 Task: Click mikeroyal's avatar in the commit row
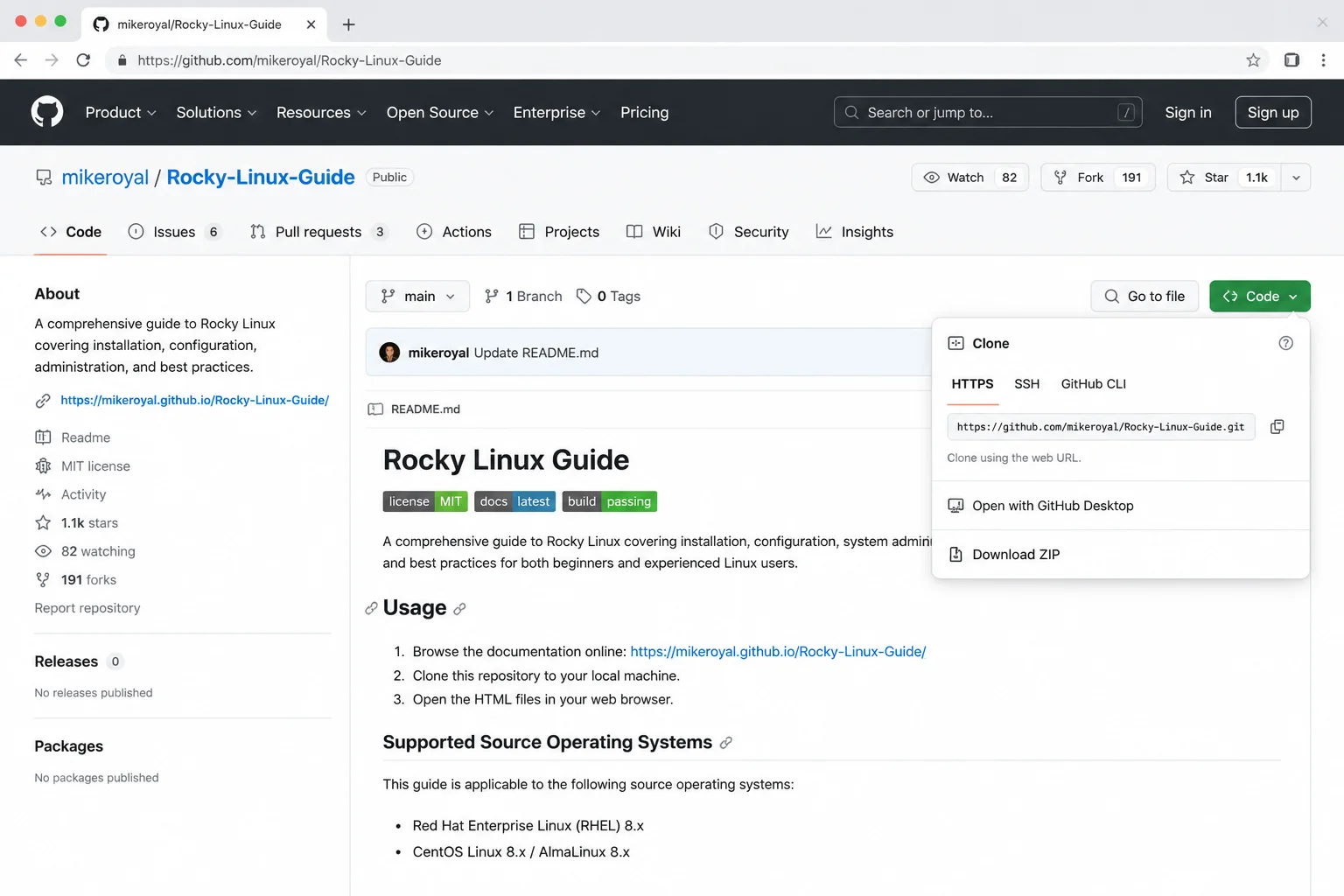click(x=389, y=353)
